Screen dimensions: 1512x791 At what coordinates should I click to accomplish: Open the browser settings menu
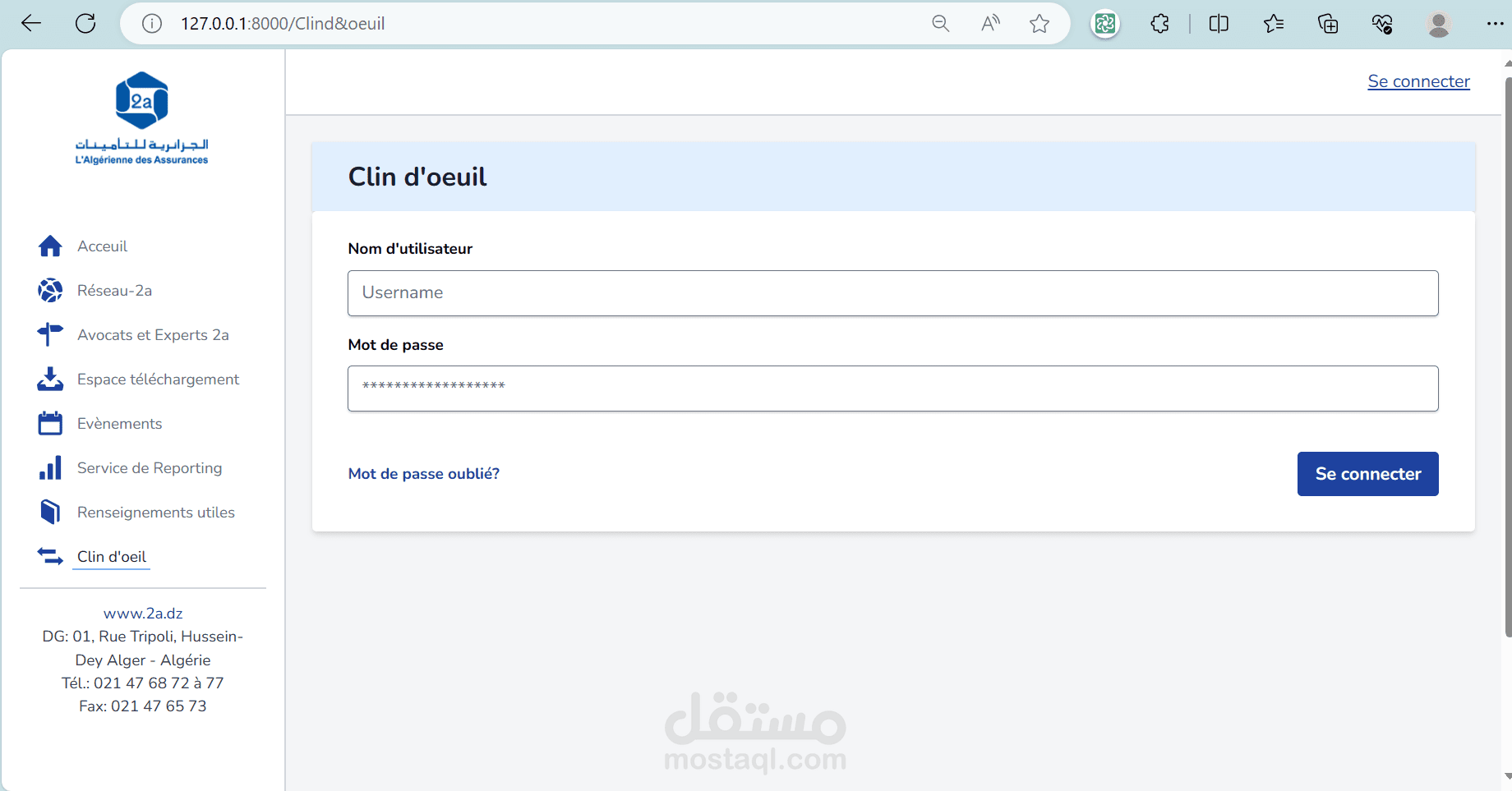click(1496, 23)
